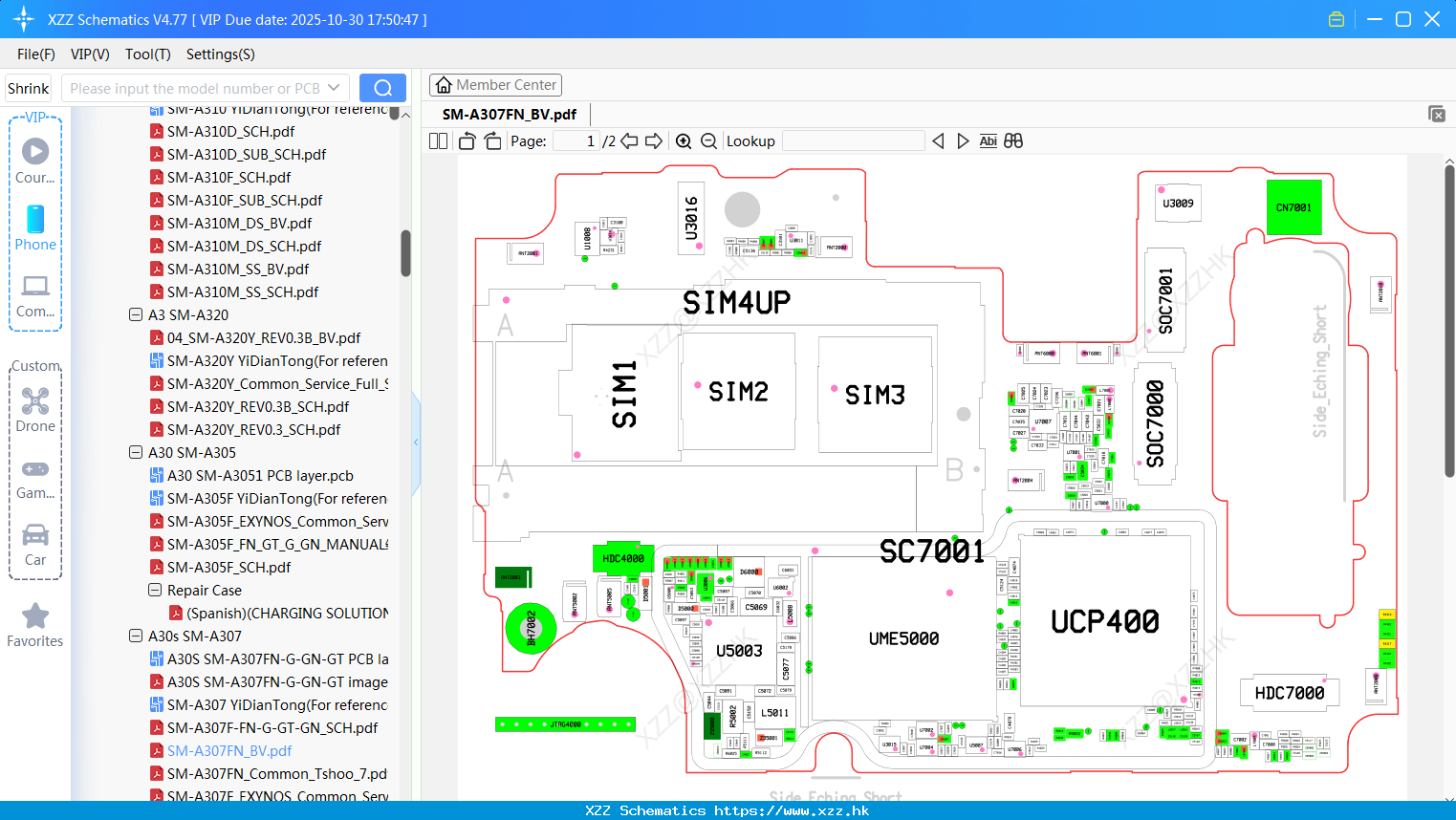Zoom out of the board view
The height and width of the screenshot is (820, 1456).
(x=708, y=140)
